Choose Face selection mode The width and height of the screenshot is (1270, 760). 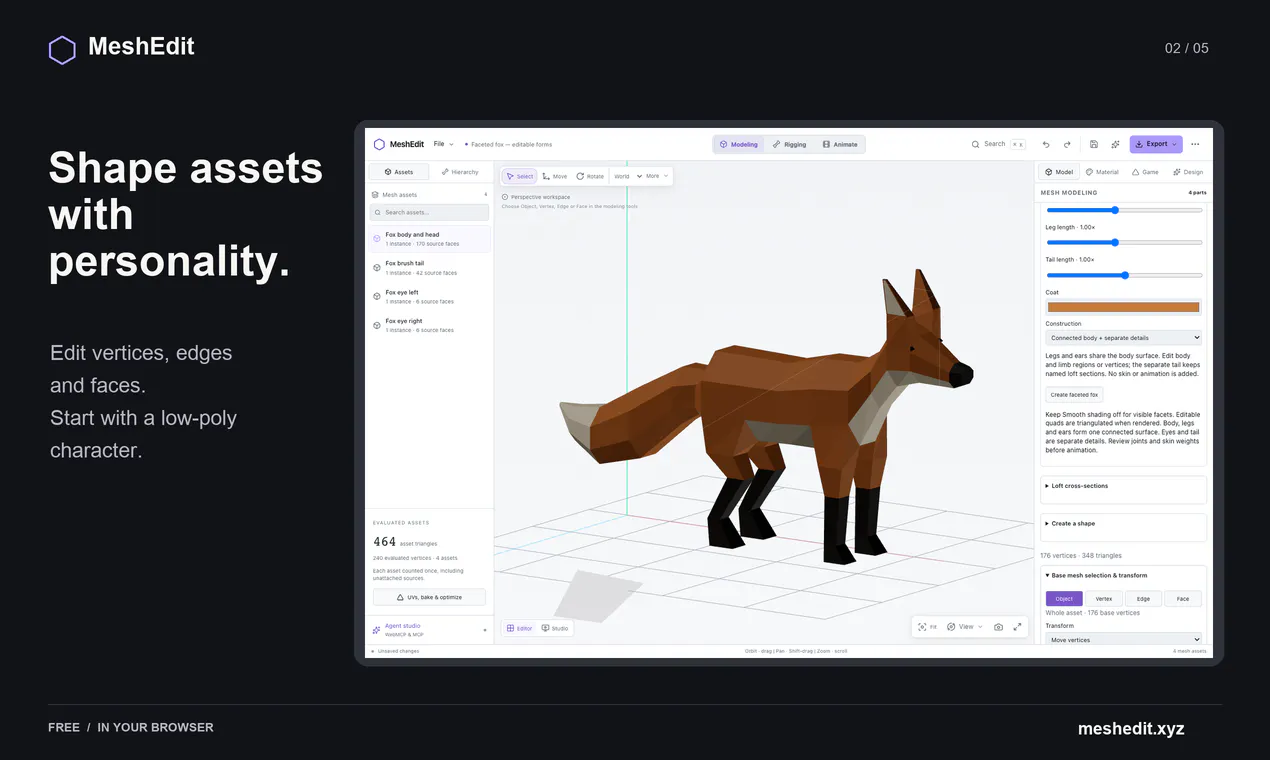tap(1183, 599)
